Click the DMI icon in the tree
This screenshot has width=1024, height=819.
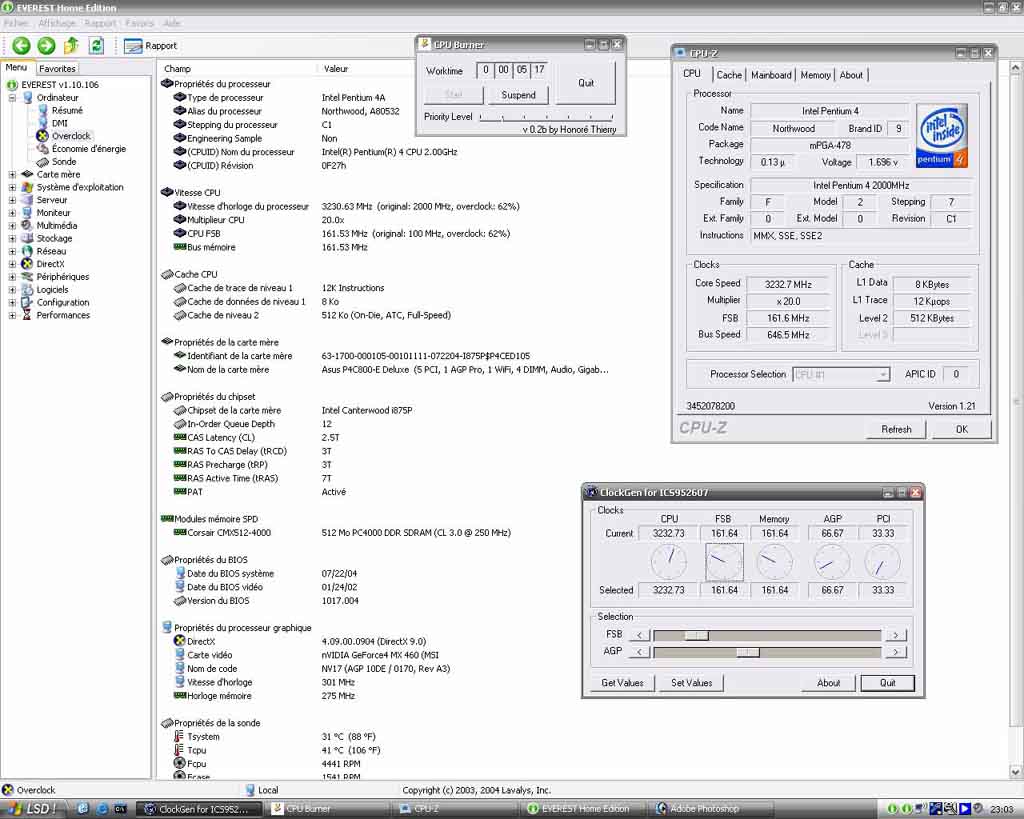[43, 123]
